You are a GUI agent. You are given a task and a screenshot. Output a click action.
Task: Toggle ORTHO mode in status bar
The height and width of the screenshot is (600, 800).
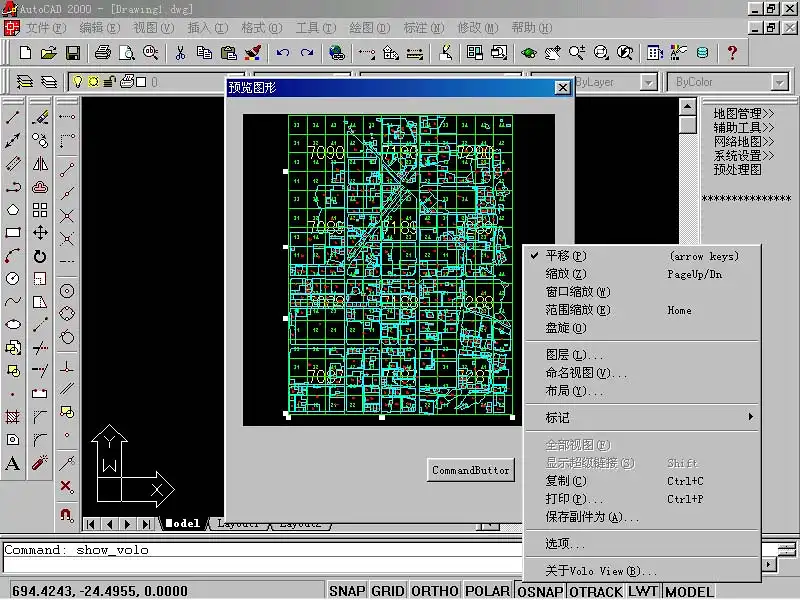434,591
